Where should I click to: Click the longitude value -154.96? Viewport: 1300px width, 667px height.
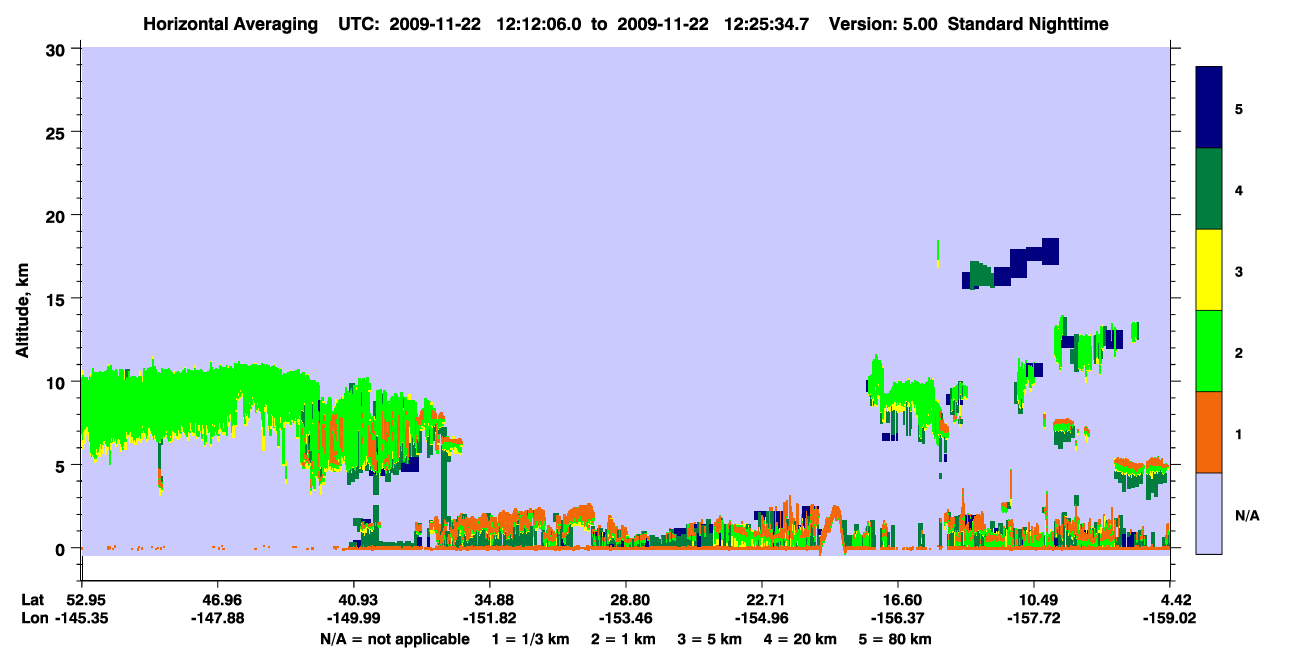click(x=762, y=619)
